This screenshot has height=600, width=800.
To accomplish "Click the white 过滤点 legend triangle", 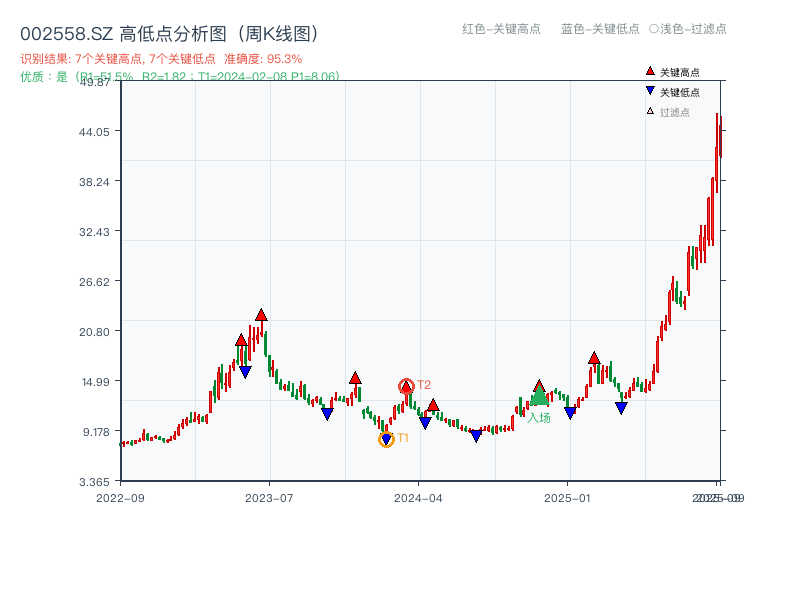I will (650, 111).
